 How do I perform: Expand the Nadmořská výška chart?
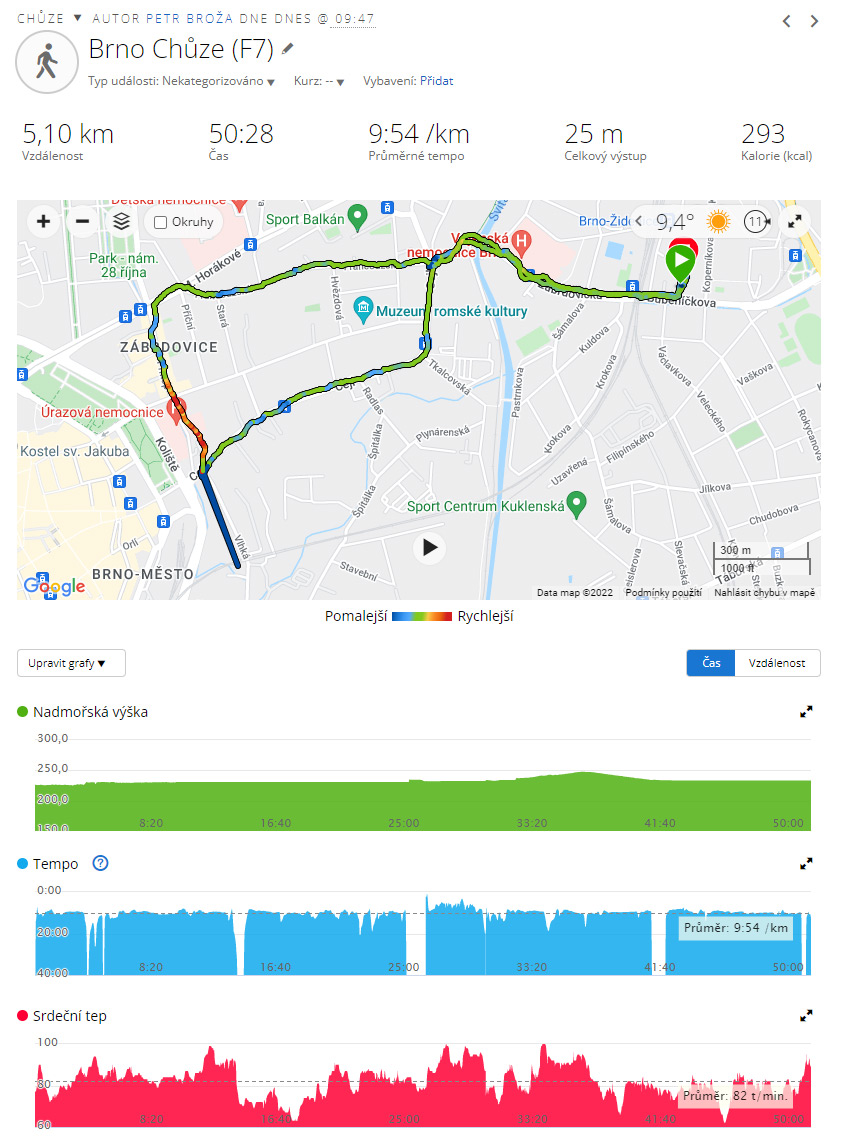[806, 712]
